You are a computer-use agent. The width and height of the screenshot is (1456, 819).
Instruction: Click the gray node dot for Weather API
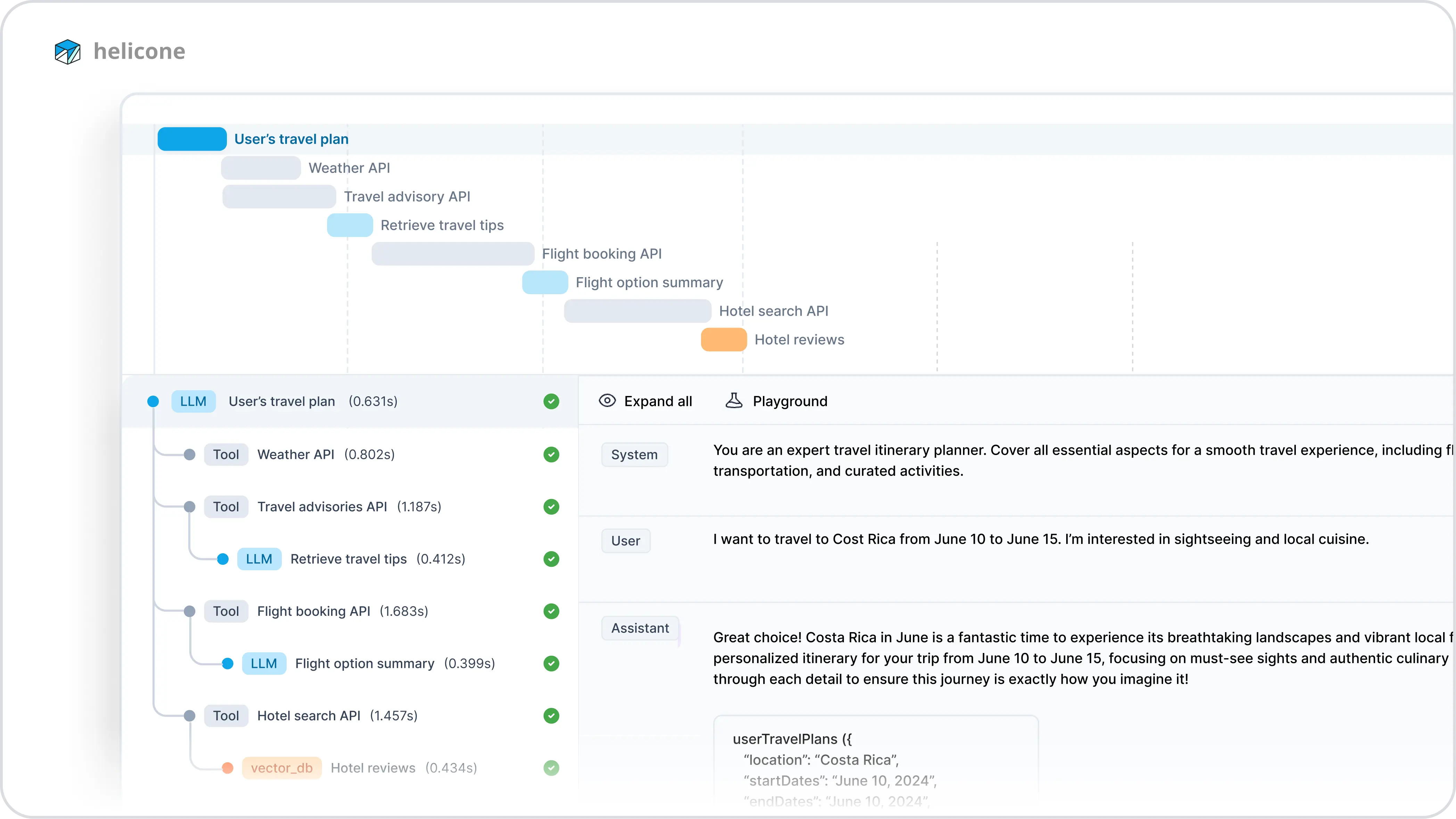point(190,454)
